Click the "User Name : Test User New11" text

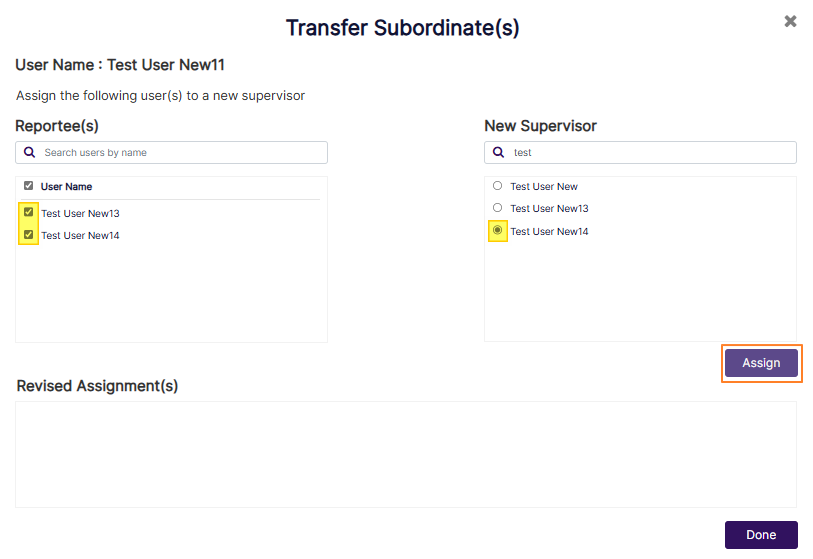click(120, 65)
